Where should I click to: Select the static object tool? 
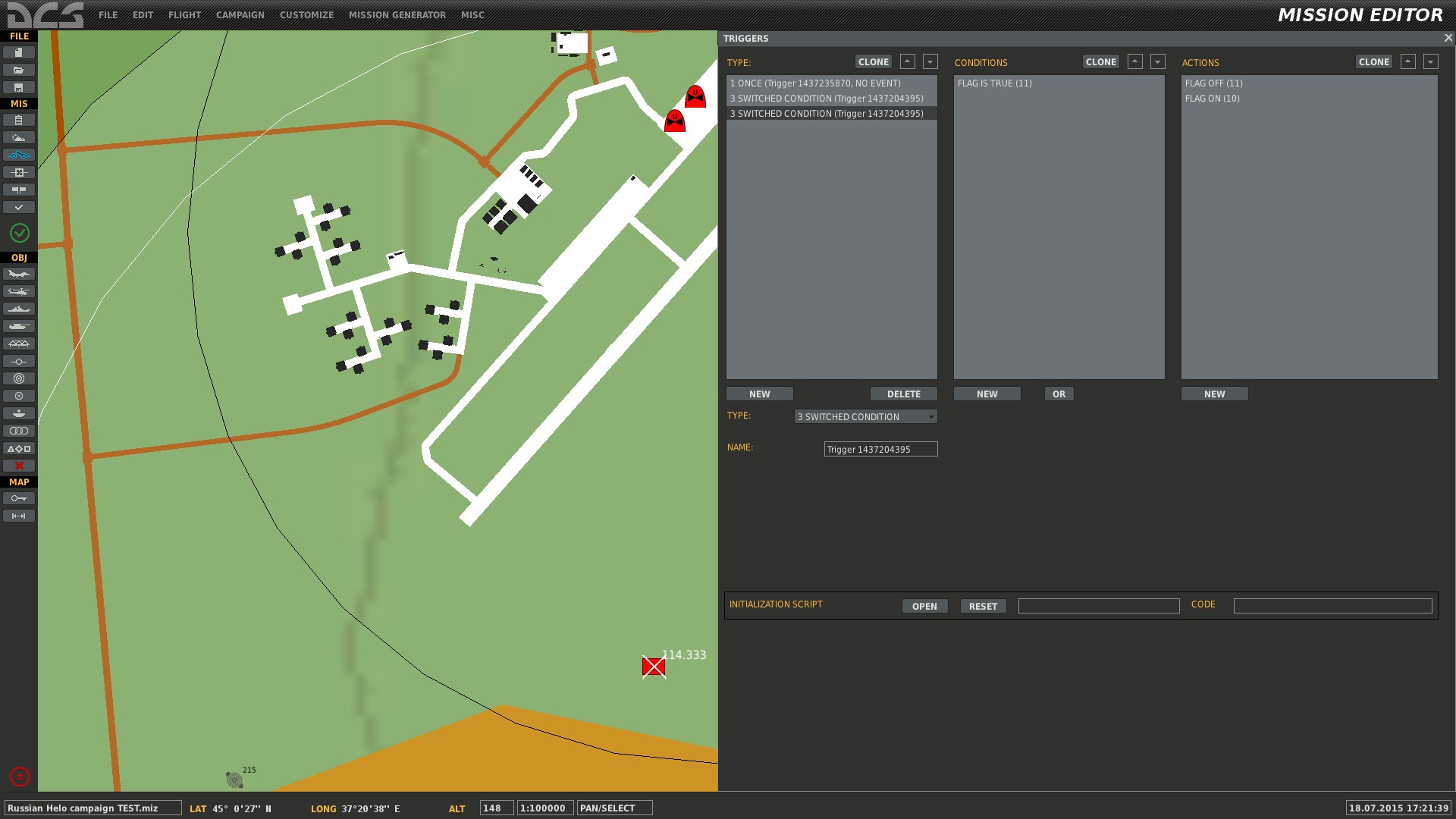pos(19,344)
